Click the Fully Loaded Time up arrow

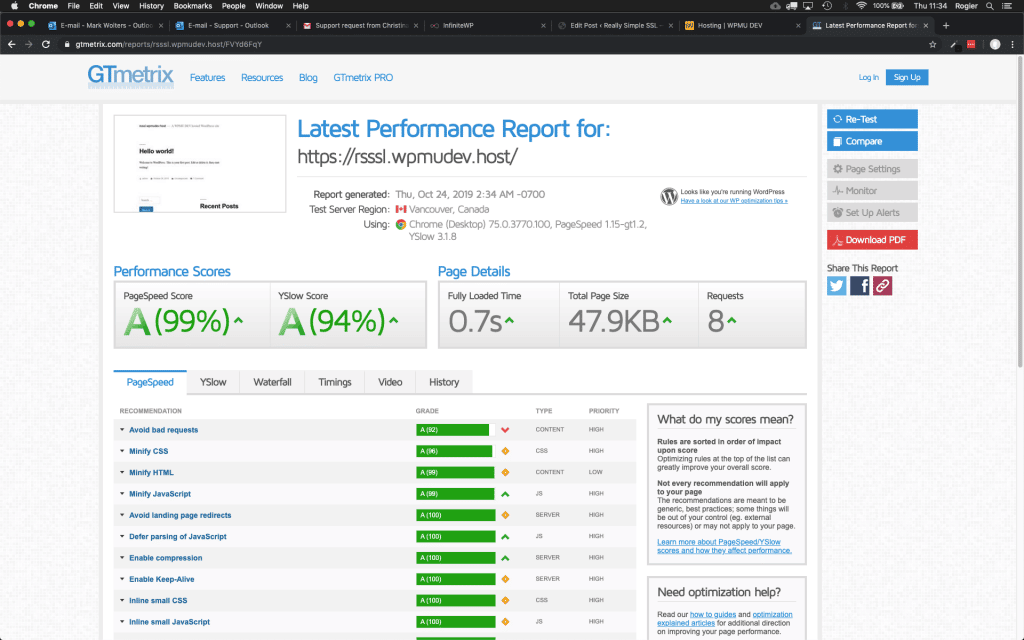pos(509,320)
